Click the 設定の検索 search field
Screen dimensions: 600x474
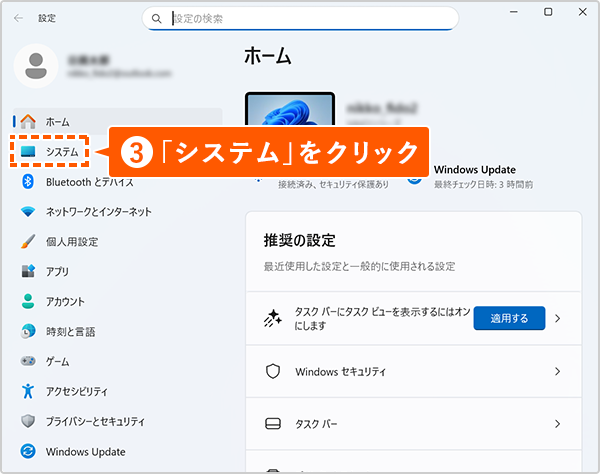300,18
